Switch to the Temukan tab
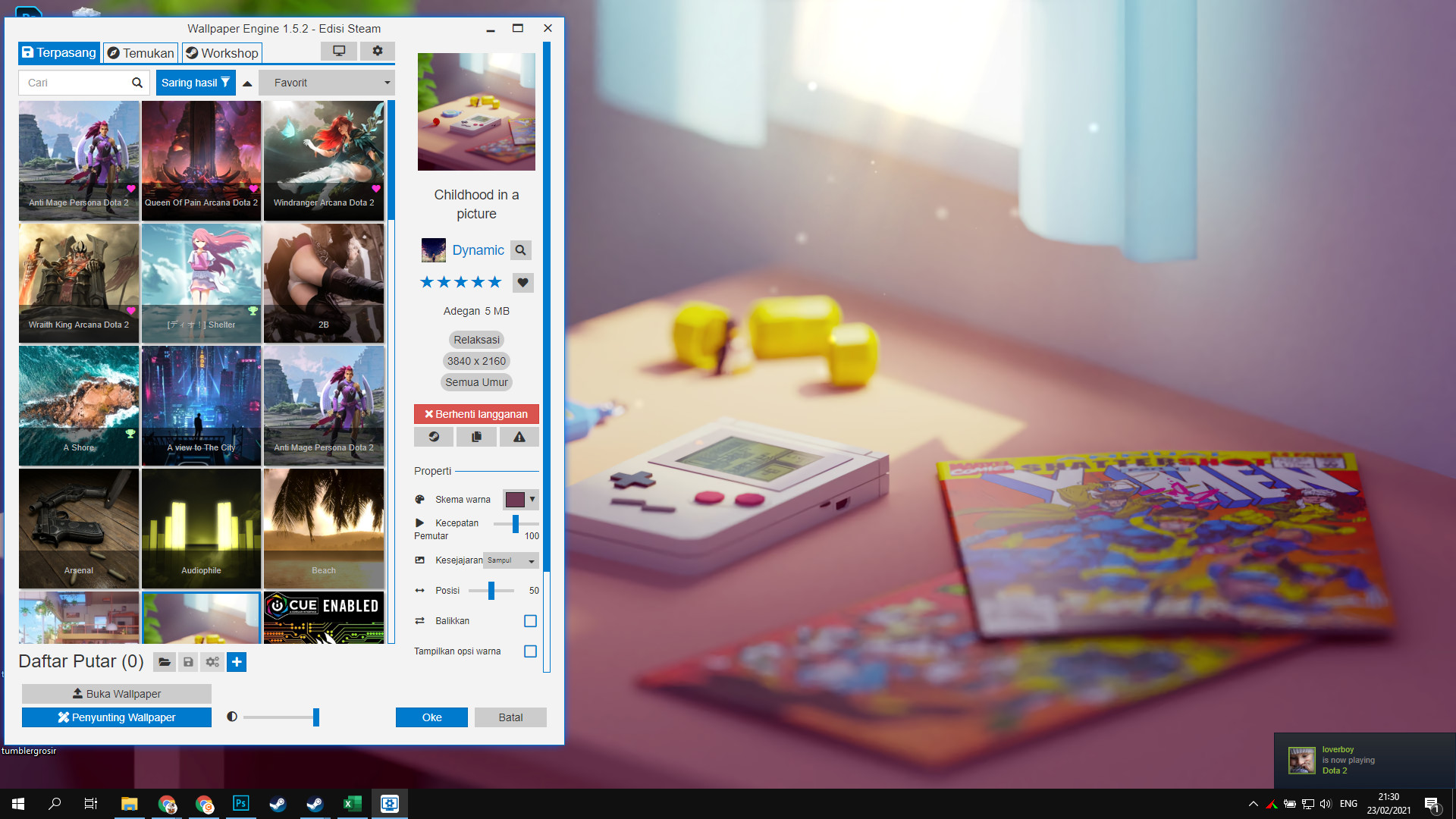 [139, 53]
